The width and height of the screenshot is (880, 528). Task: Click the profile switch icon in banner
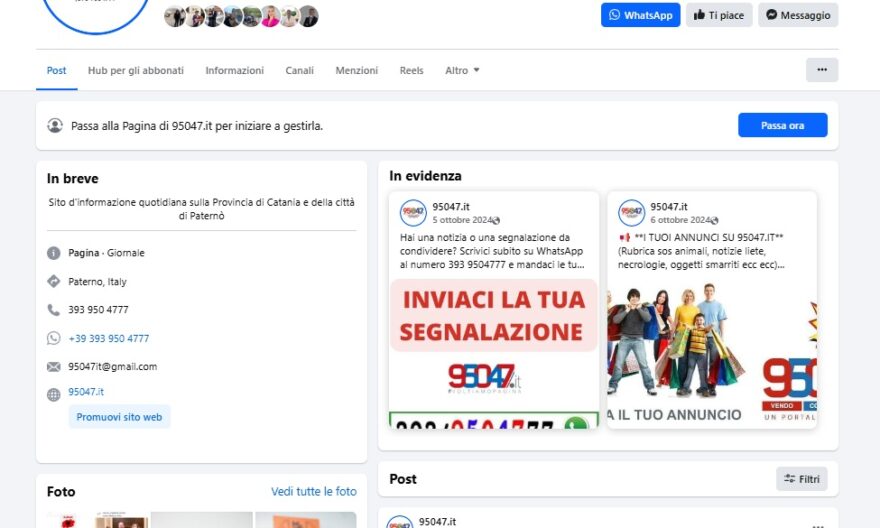(55, 125)
